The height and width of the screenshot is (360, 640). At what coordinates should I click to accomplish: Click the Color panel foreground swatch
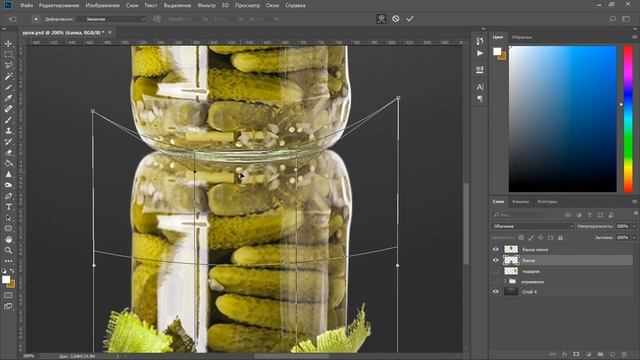[x=497, y=52]
